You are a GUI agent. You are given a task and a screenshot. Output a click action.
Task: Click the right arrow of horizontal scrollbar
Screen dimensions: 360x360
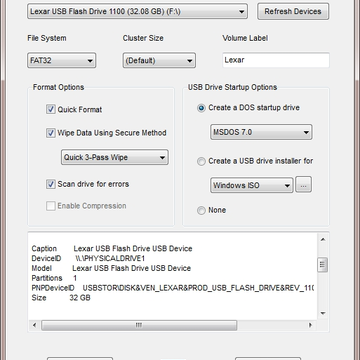311,325
